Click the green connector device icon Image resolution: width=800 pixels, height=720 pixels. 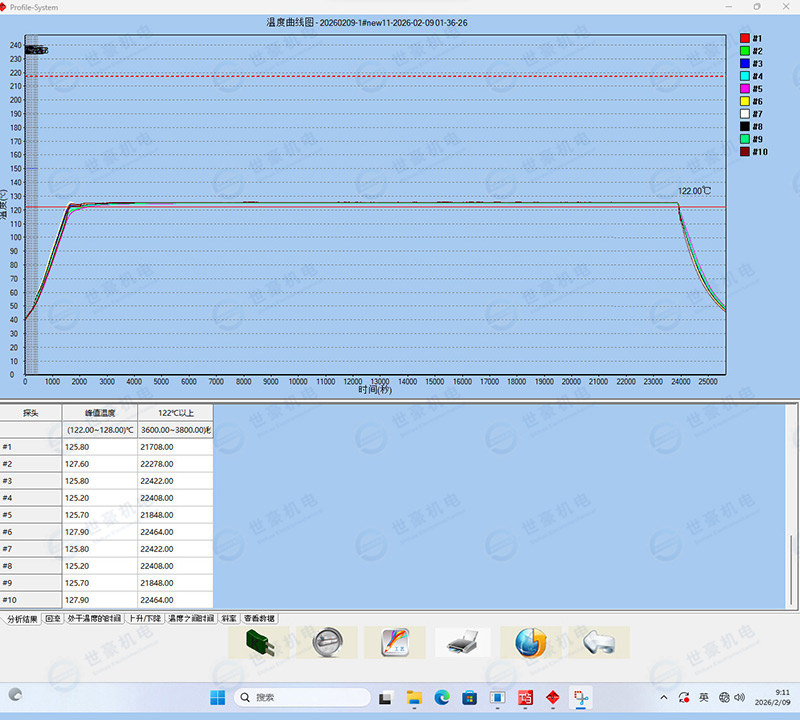[x=258, y=642]
